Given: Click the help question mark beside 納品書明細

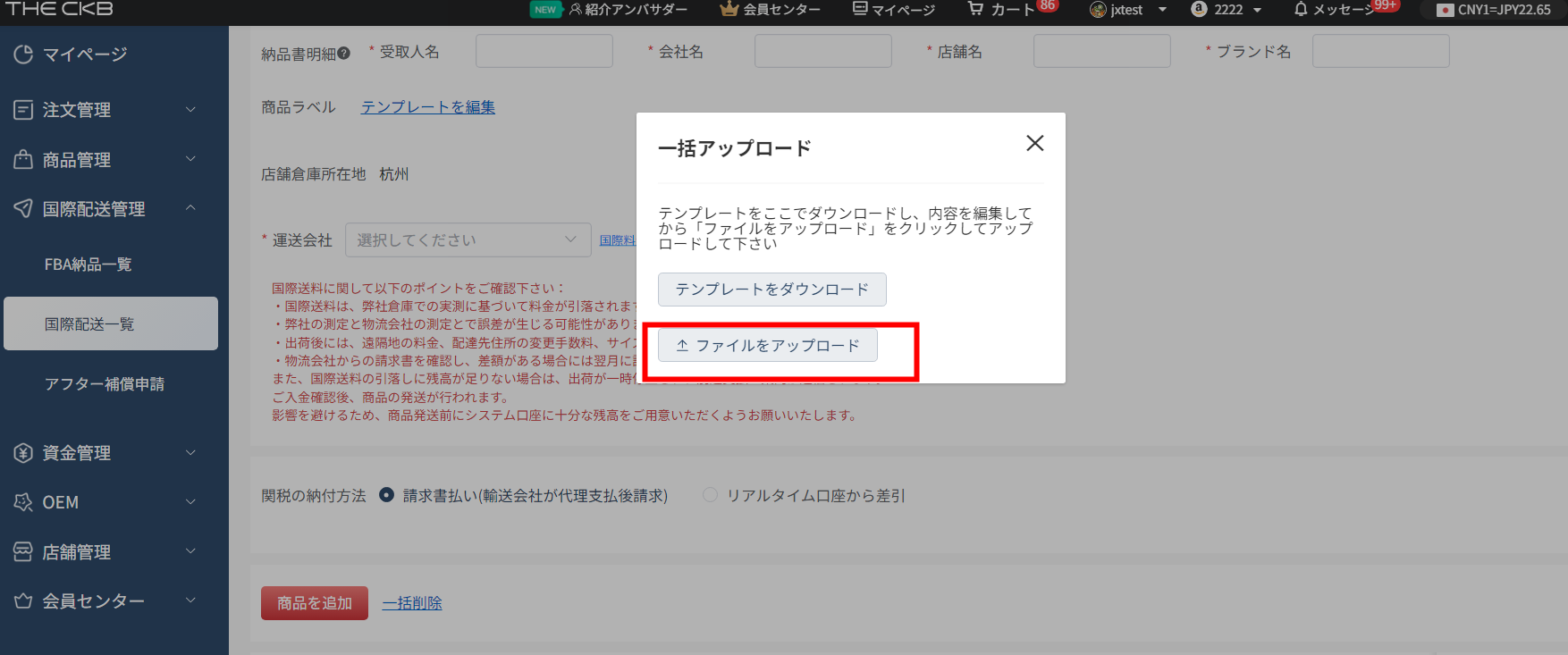Looking at the screenshot, I should click(344, 54).
